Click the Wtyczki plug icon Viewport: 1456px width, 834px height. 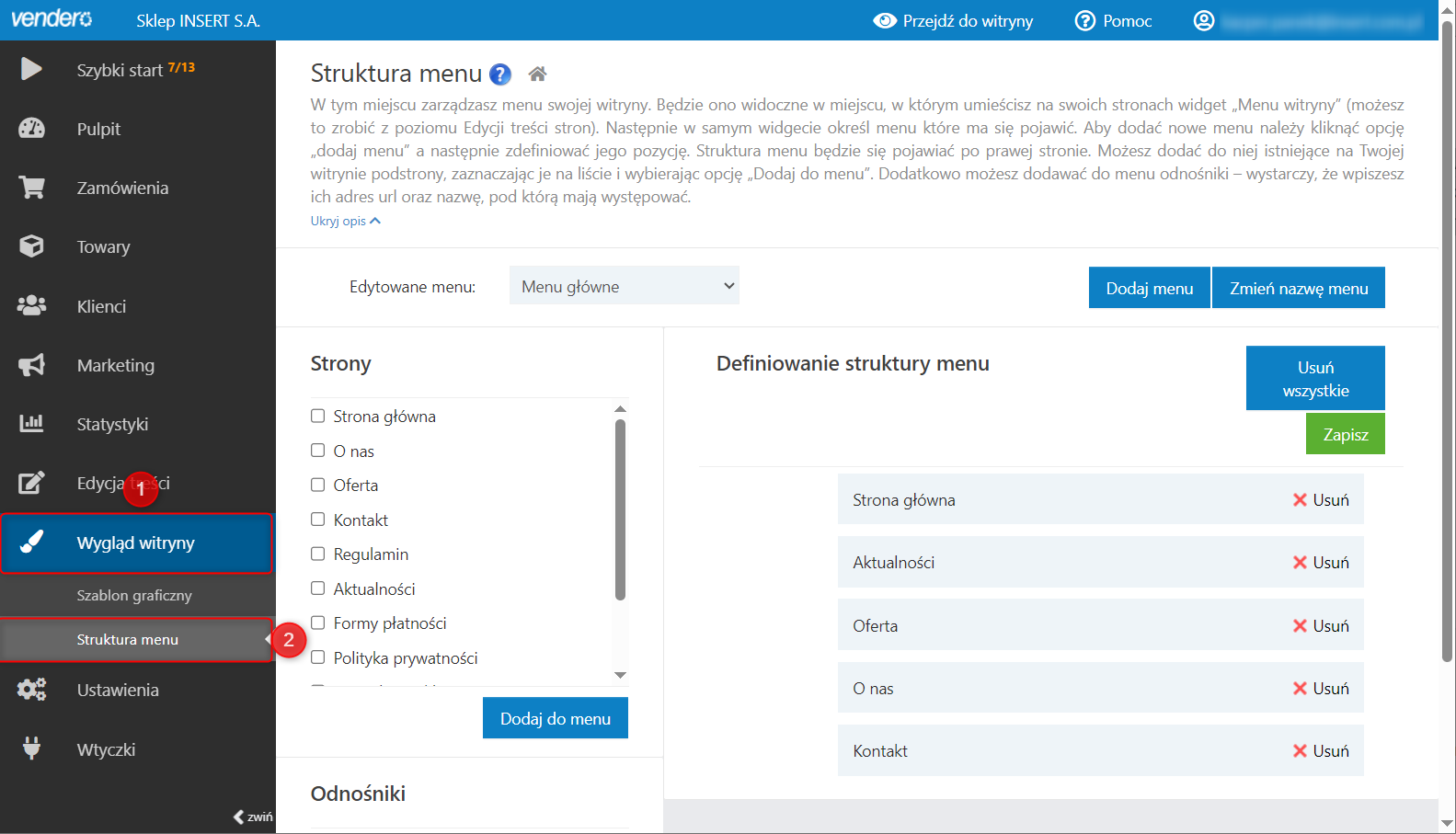pos(32,748)
